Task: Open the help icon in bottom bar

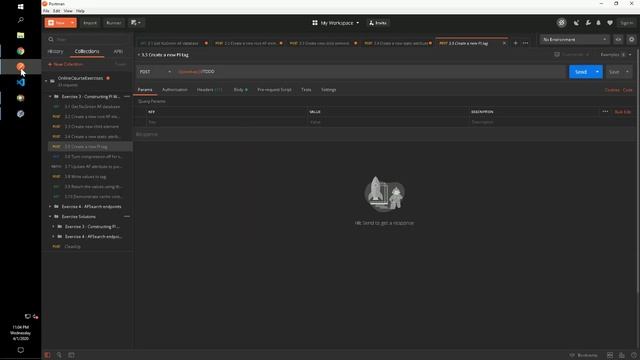Action: pos(633,355)
